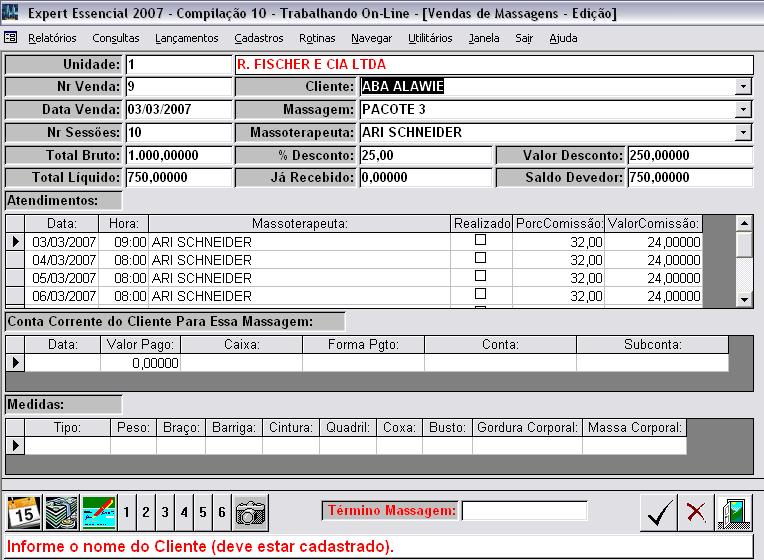Check Realizado for the 03/03/2007 appointment
This screenshot has height=560, width=764.
480,241
